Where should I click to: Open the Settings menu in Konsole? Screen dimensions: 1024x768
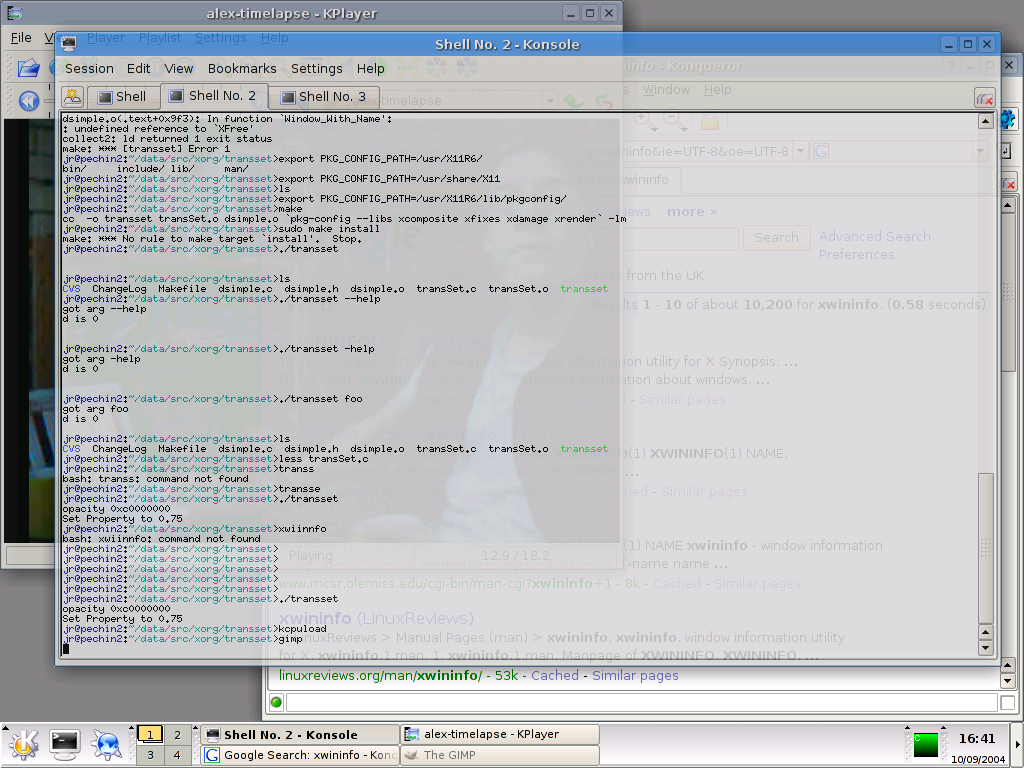[x=317, y=69]
